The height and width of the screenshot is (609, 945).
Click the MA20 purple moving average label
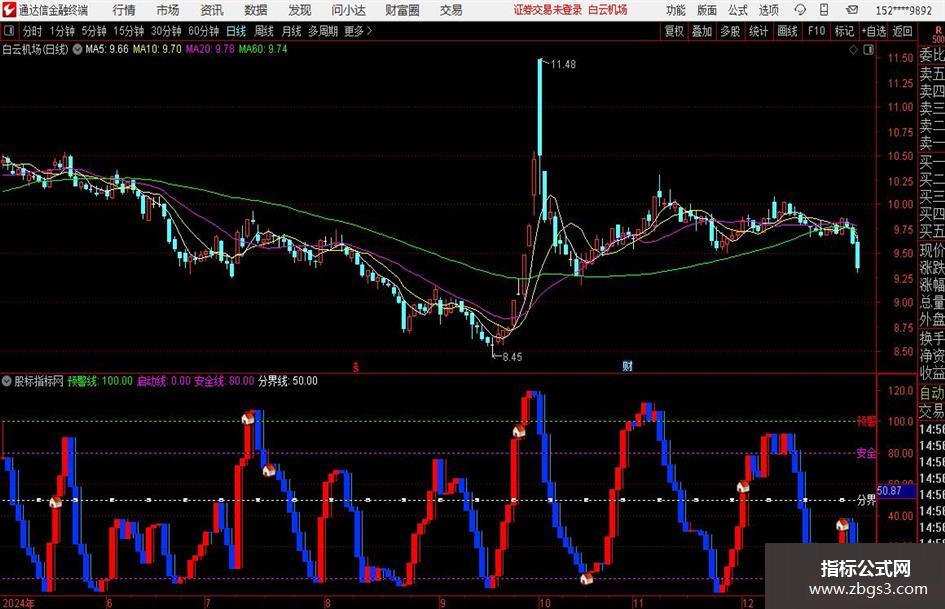(210, 48)
